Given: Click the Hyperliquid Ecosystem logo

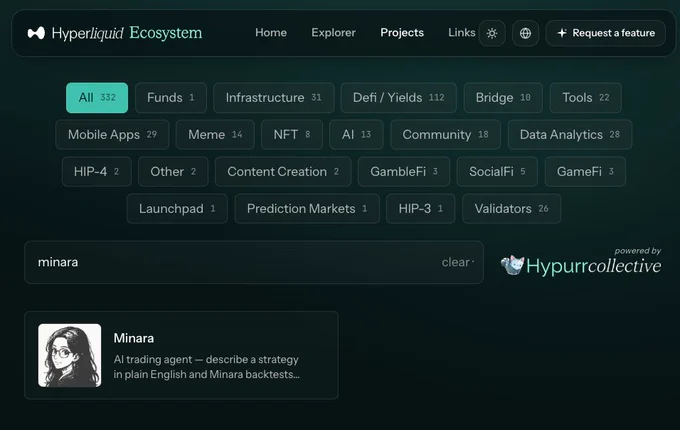Looking at the screenshot, I should point(114,33).
